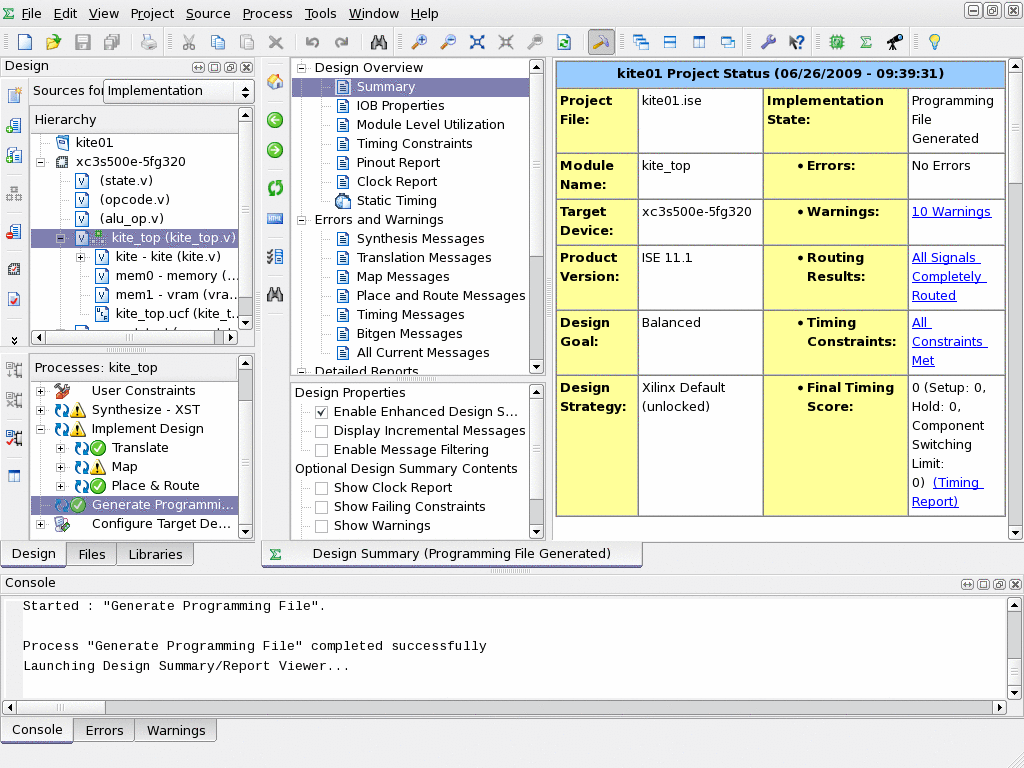Enable Enhanced Design Summary checkbox
The image size is (1024, 768).
(321, 412)
